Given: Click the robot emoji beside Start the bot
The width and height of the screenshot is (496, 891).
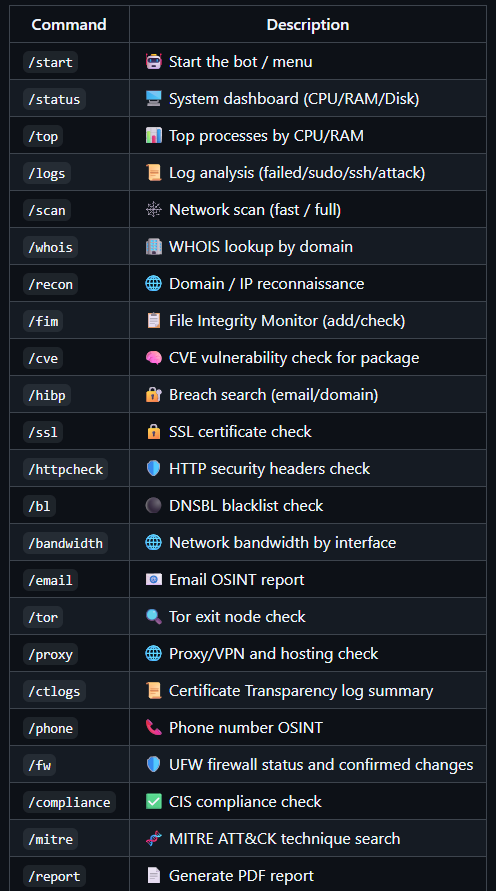Looking at the screenshot, I should tap(153, 61).
